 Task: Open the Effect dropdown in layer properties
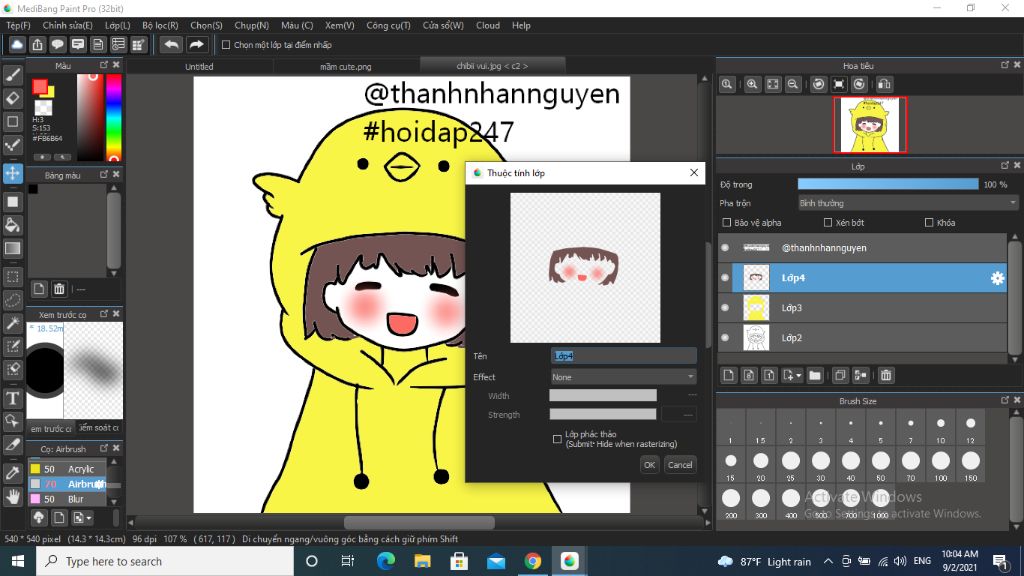click(x=623, y=377)
